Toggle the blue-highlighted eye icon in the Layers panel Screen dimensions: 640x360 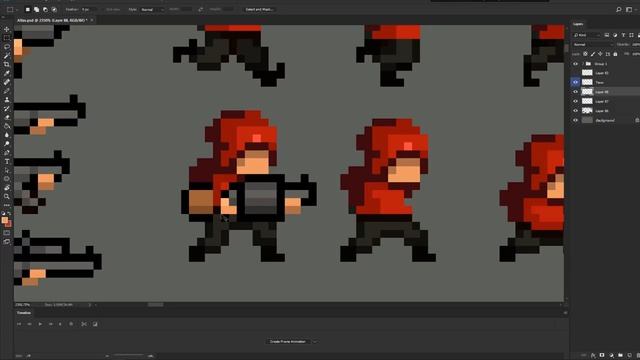point(576,82)
